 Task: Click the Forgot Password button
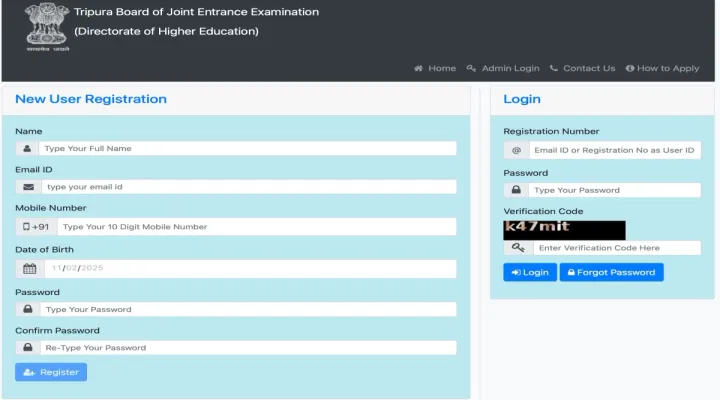coord(611,272)
